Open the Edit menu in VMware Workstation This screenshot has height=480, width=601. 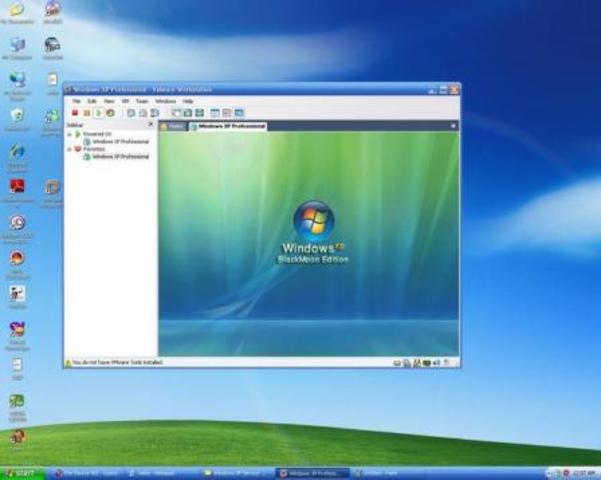(x=92, y=101)
